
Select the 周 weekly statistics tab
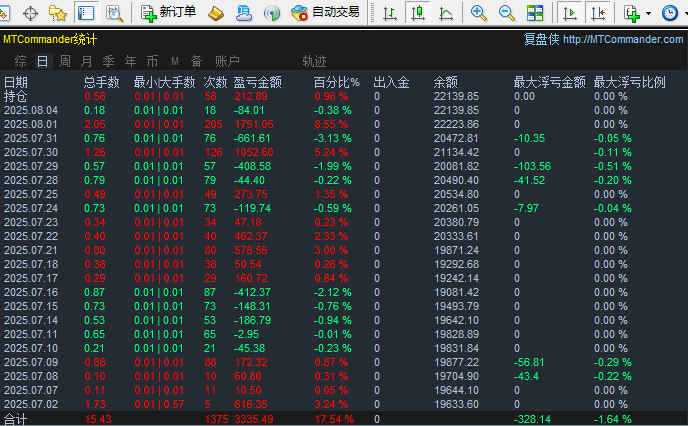(64, 61)
